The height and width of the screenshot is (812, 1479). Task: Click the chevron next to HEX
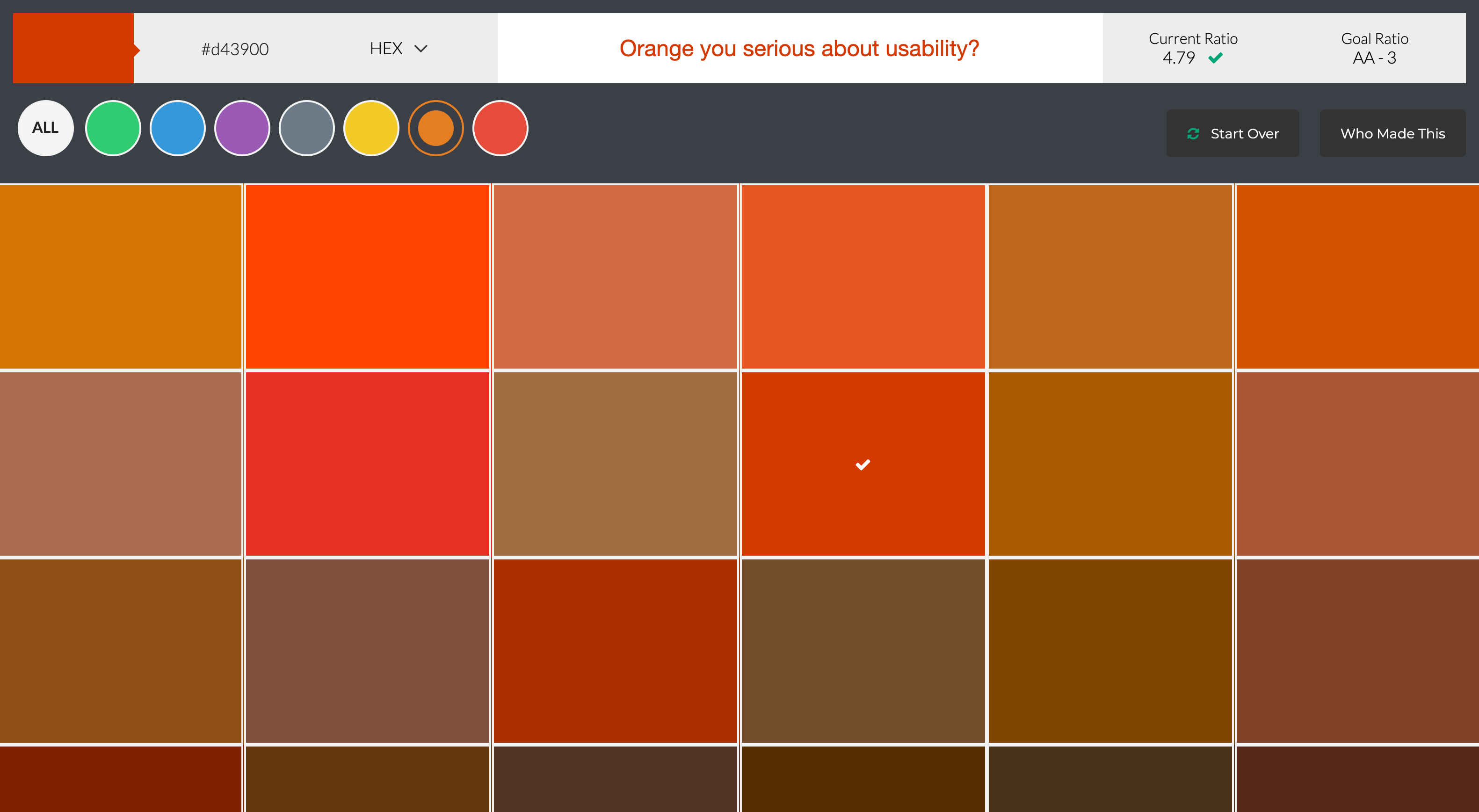click(421, 49)
